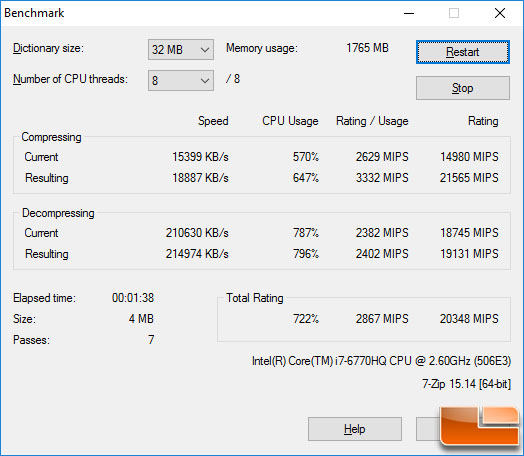
Task: Click the orange Legit Reviews watermark logo
Action: tap(479, 426)
